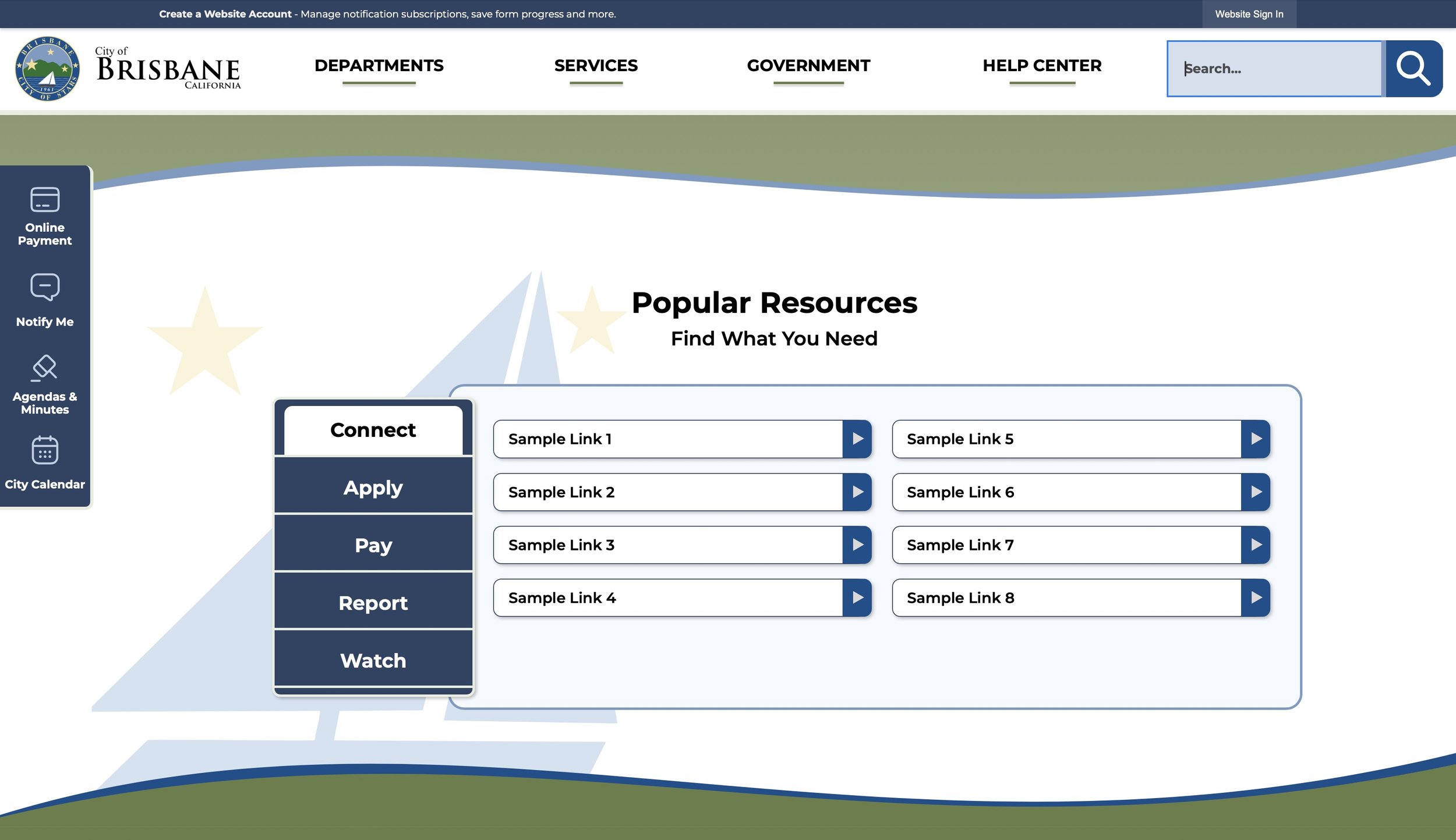Open the Online Payment credit card icon
The height and width of the screenshot is (840, 1456).
[45, 200]
